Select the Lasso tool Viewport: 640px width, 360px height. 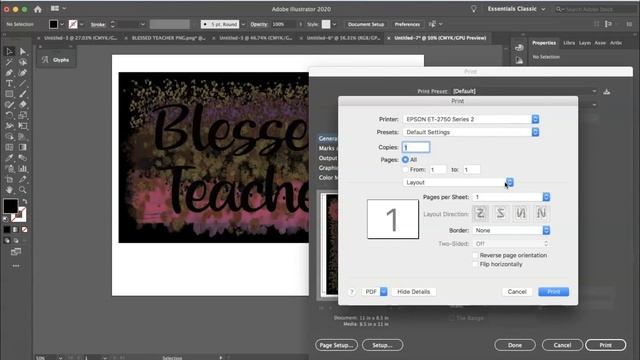coord(23,62)
